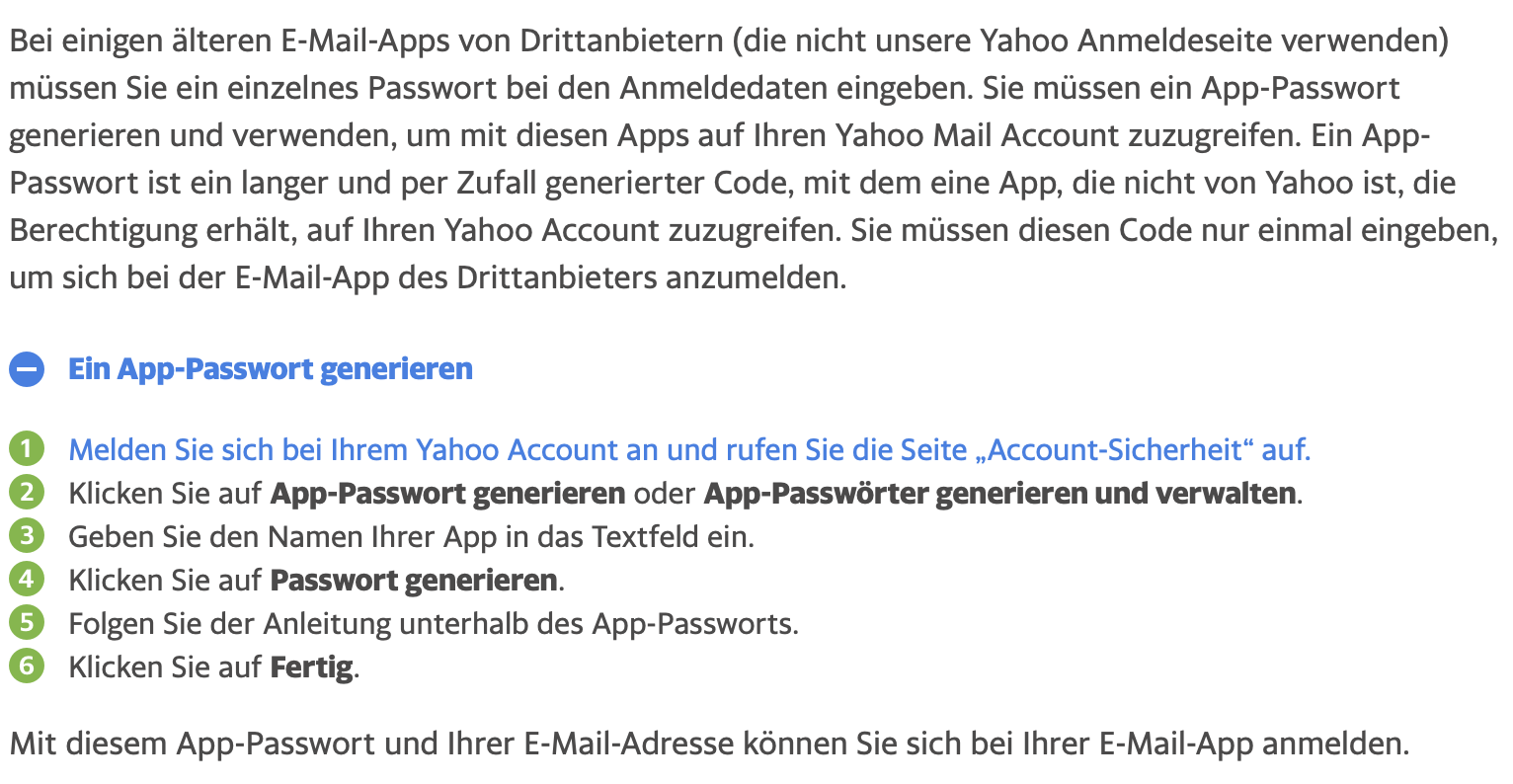Click the green step 1 badge
Screen dimensions: 1513x784
tap(27, 449)
